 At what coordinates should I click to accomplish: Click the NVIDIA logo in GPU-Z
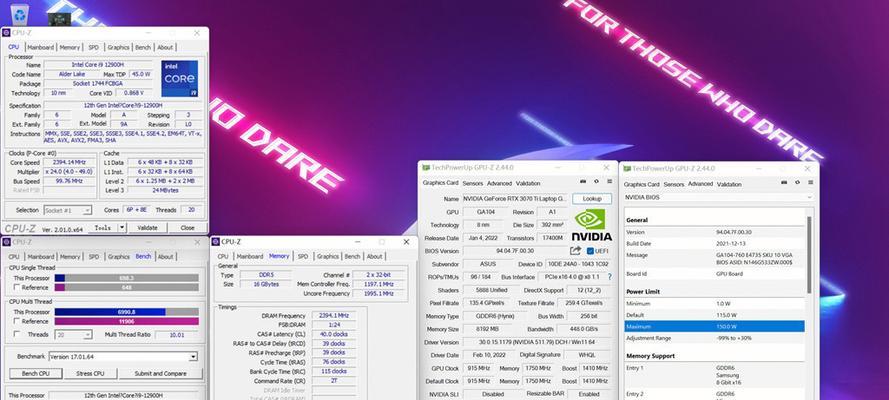tap(591, 225)
